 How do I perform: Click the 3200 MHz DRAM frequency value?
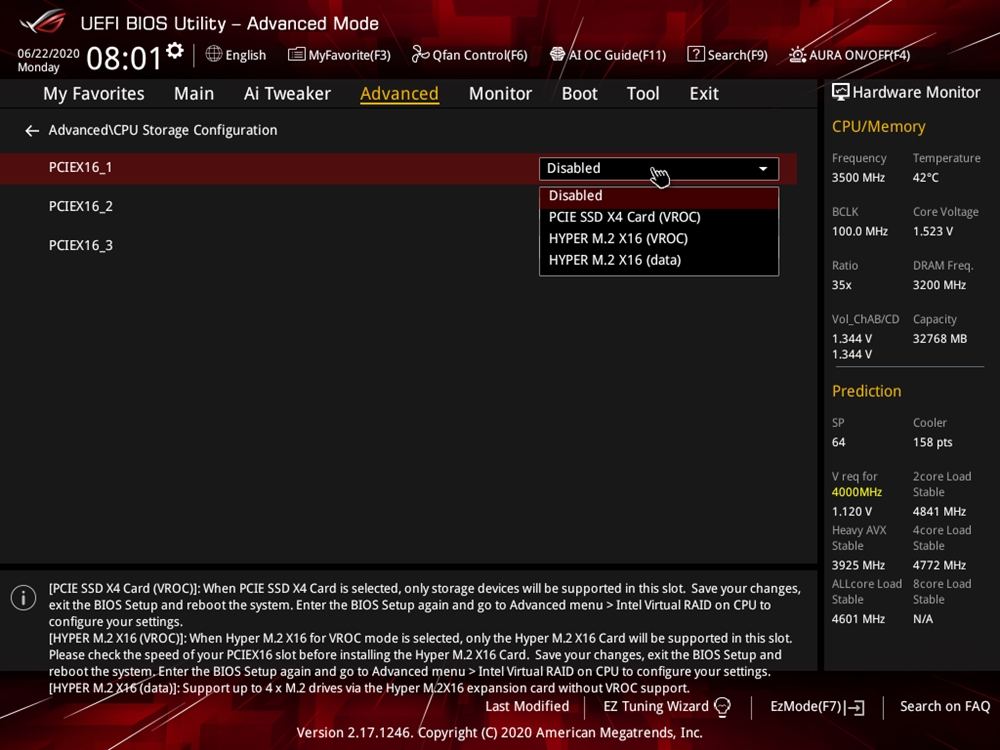tap(939, 285)
